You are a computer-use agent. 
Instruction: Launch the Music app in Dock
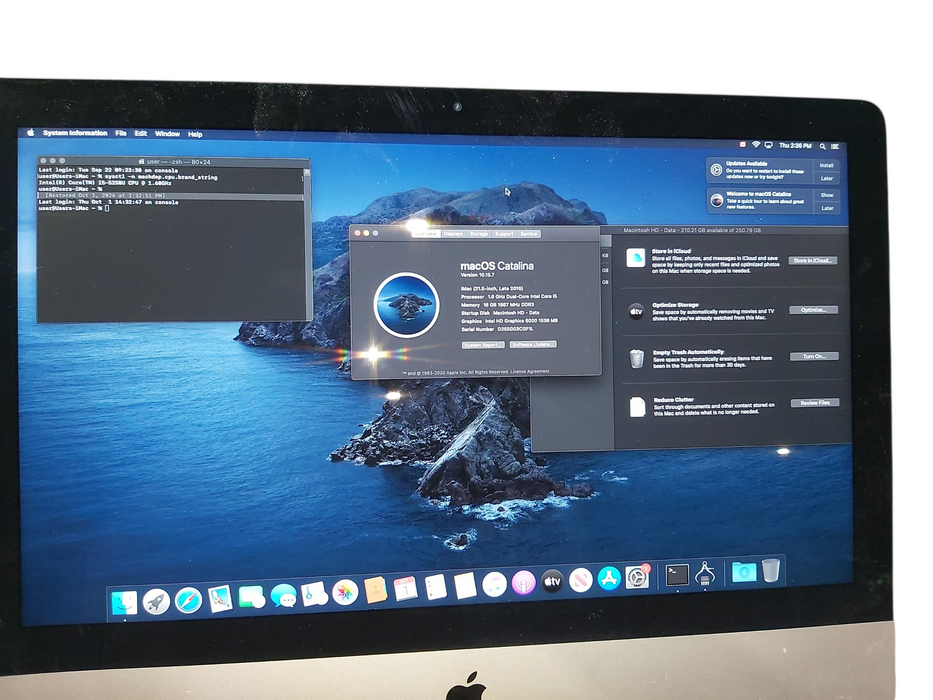[x=494, y=584]
